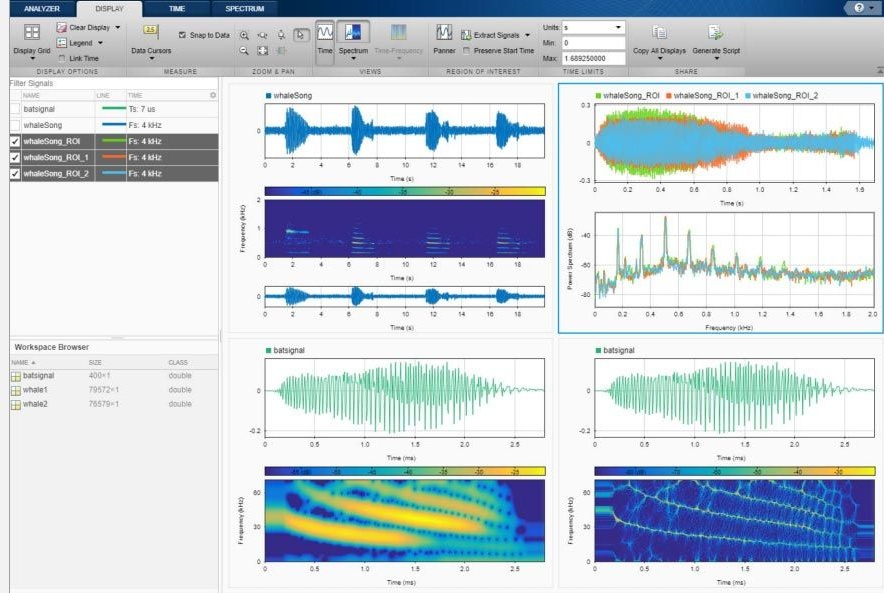Enable the Link Time checkbox
Screen dimensions: 884x593
click(62, 58)
